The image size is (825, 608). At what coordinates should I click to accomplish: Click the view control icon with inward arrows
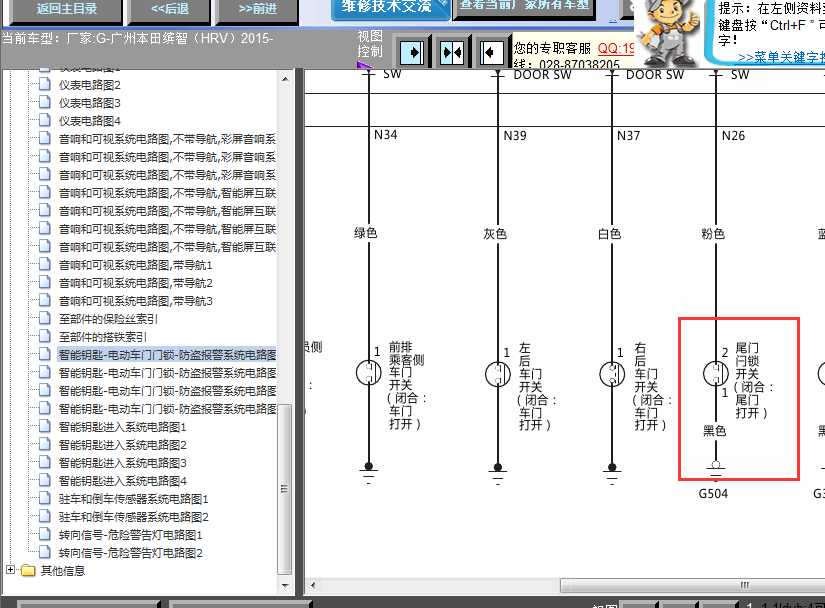[452, 53]
